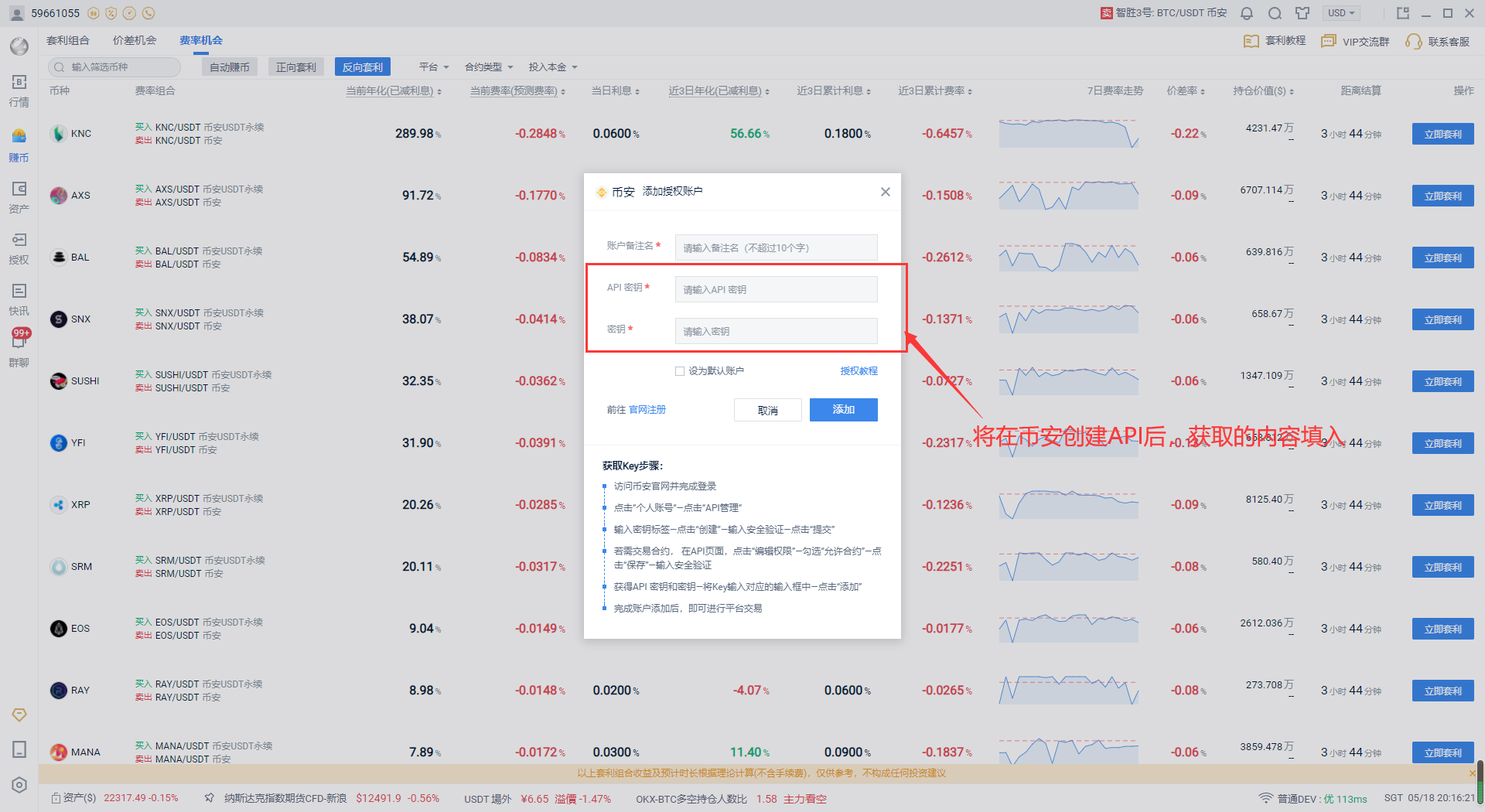Open the 官网注册 link
Screen dimensions: 1485x812
click(x=647, y=410)
